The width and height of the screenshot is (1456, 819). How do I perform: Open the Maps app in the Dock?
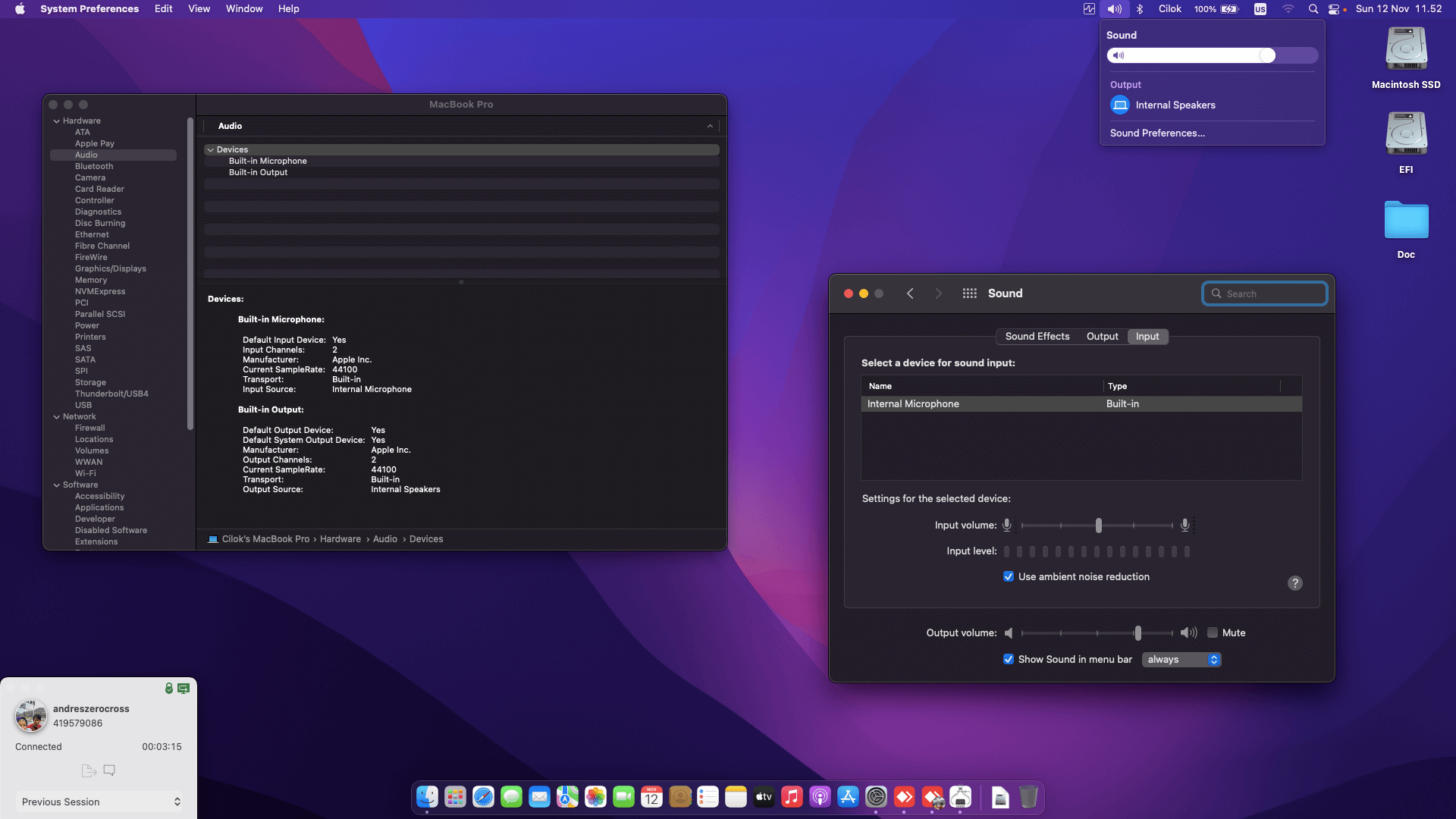[567, 797]
